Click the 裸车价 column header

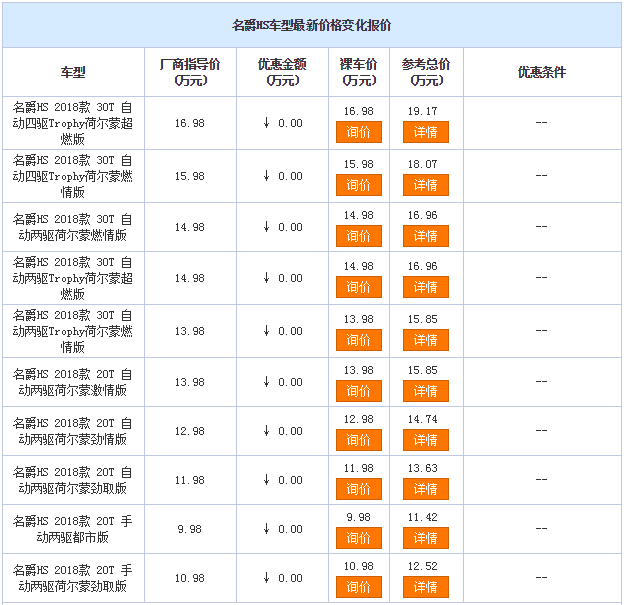[x=359, y=72]
